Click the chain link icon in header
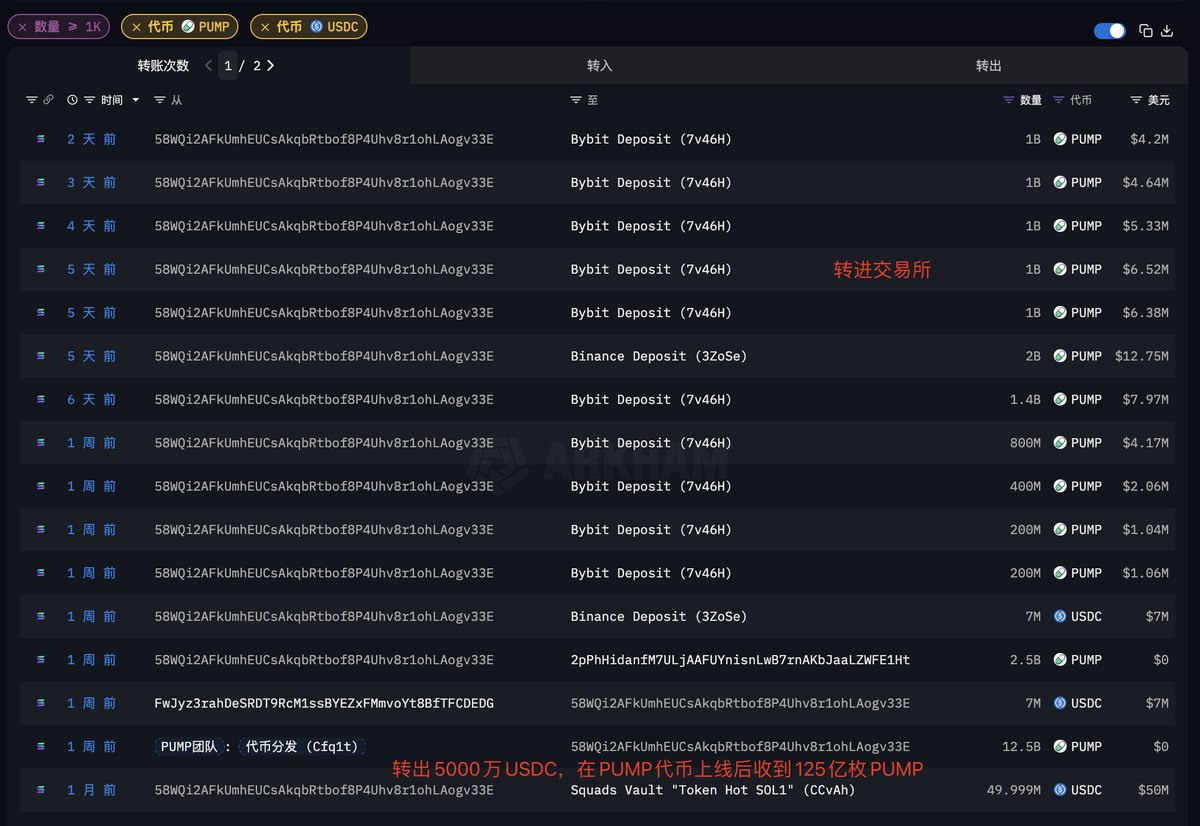Image resolution: width=1200 pixels, height=826 pixels. coord(48,100)
